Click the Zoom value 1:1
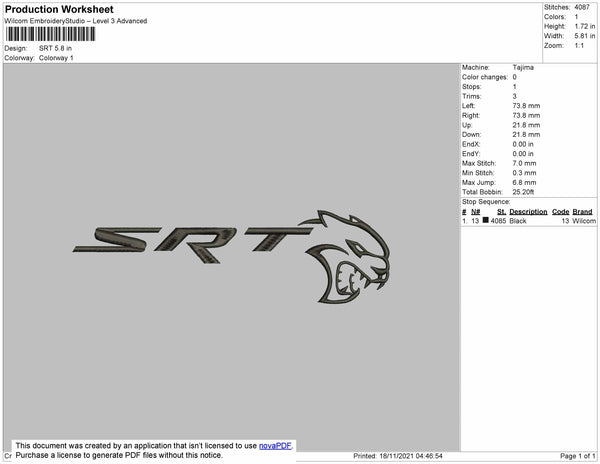The width and height of the screenshot is (600, 464). pyautogui.click(x=579, y=46)
